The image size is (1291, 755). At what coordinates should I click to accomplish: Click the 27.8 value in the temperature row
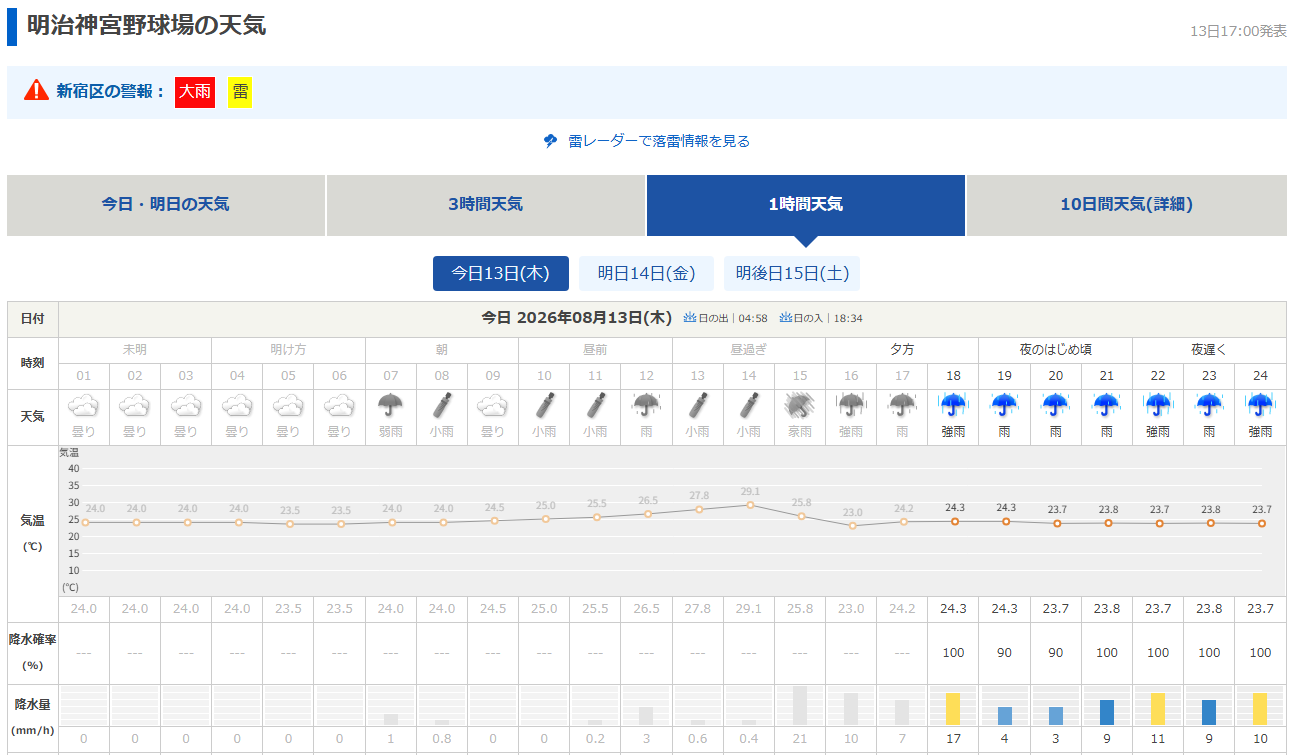tap(698, 609)
